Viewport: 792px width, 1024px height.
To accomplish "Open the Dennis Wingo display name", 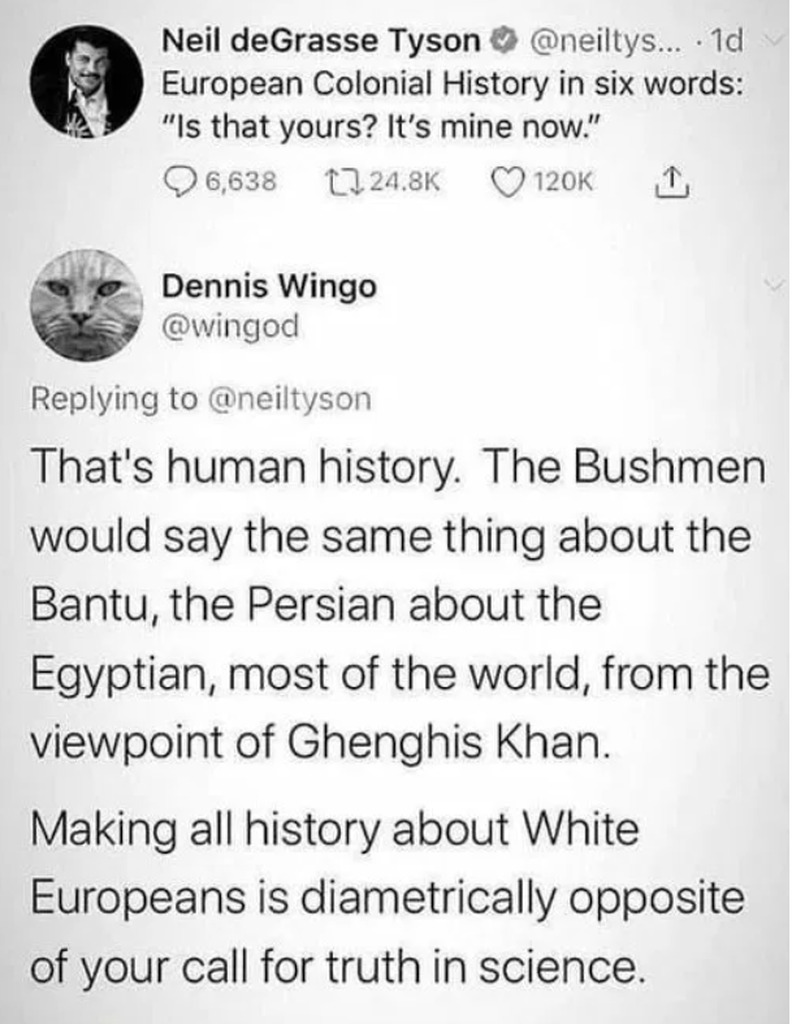I will (270, 286).
